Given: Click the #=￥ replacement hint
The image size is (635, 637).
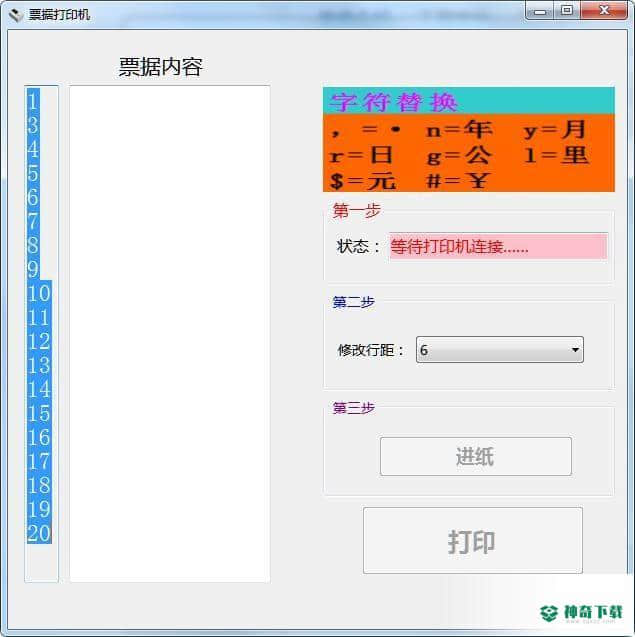Looking at the screenshot, I should point(457,181).
